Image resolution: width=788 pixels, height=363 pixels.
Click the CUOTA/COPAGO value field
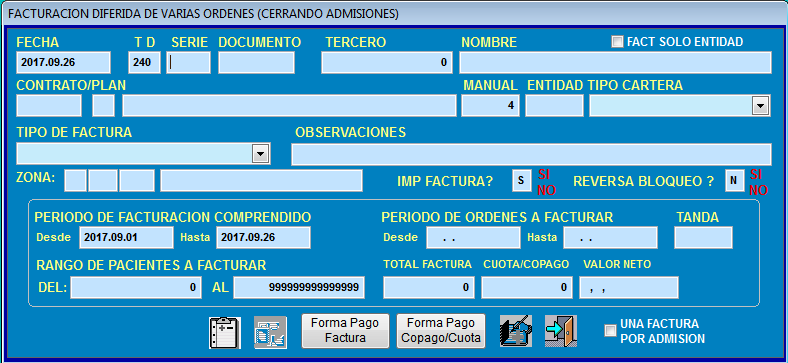pyautogui.click(x=527, y=288)
